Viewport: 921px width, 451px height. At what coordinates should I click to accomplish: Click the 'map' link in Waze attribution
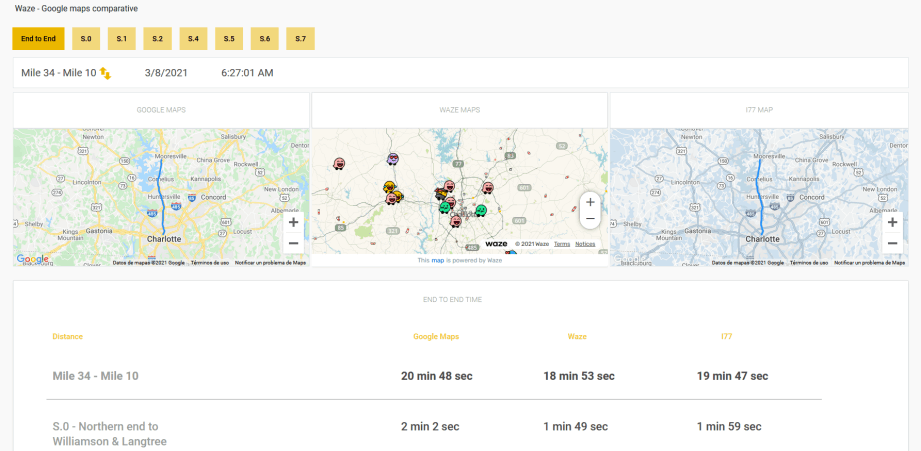(x=437, y=260)
